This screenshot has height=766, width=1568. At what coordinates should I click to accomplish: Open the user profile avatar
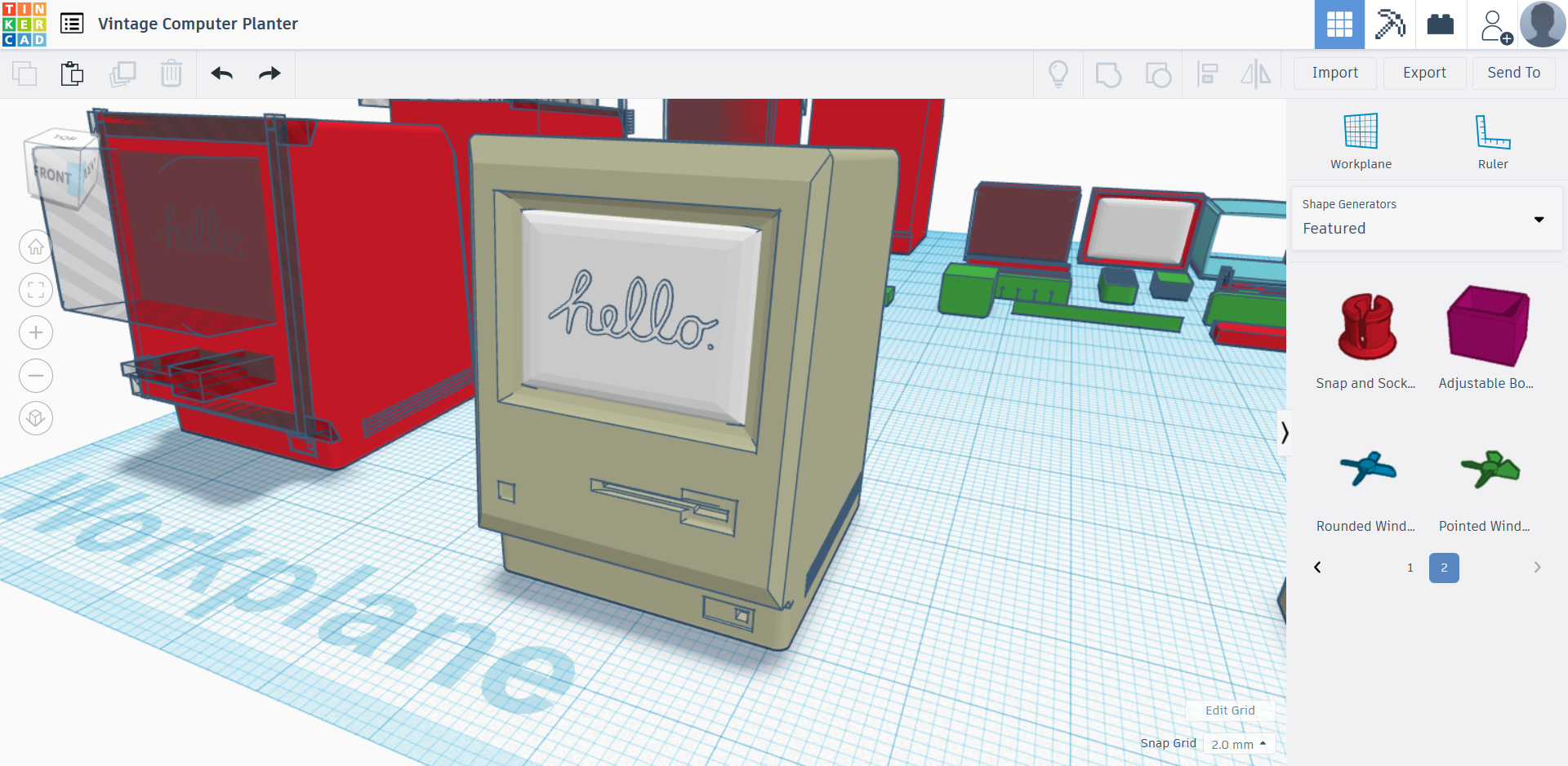click(x=1543, y=24)
